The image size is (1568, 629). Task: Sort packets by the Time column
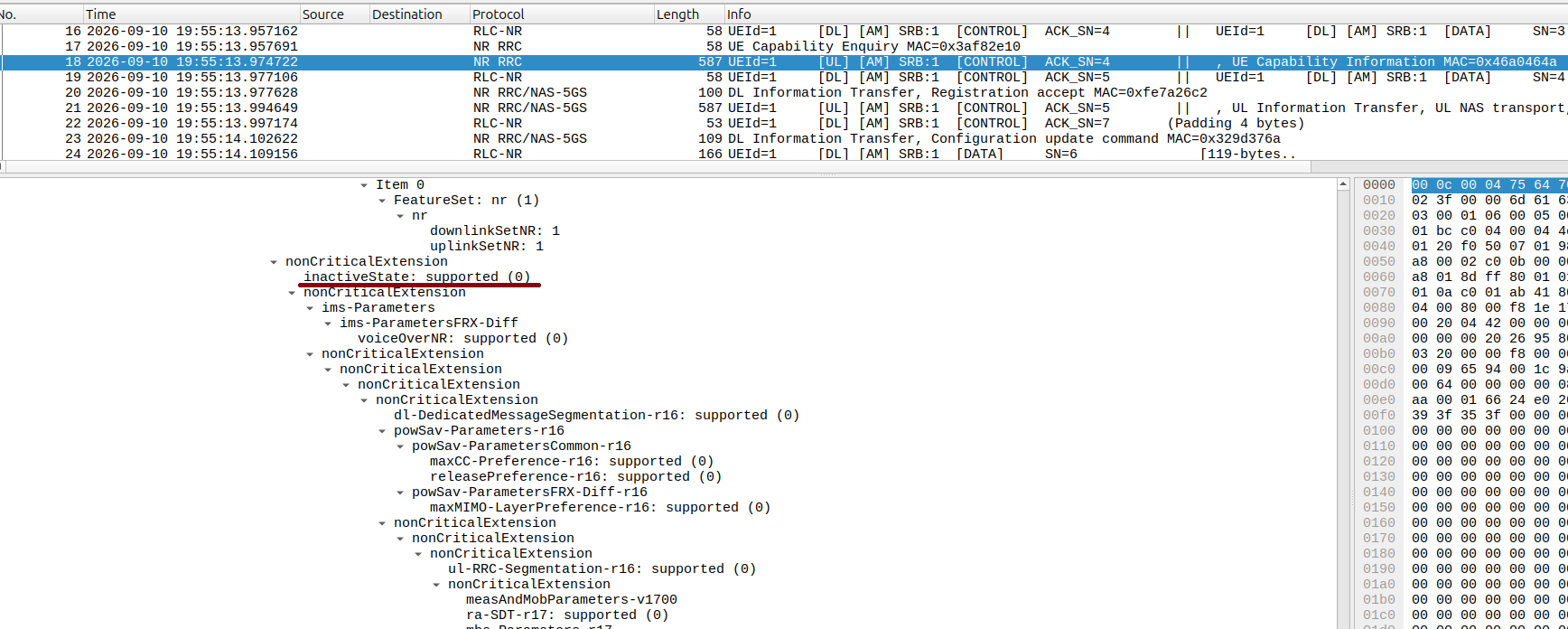(x=191, y=14)
